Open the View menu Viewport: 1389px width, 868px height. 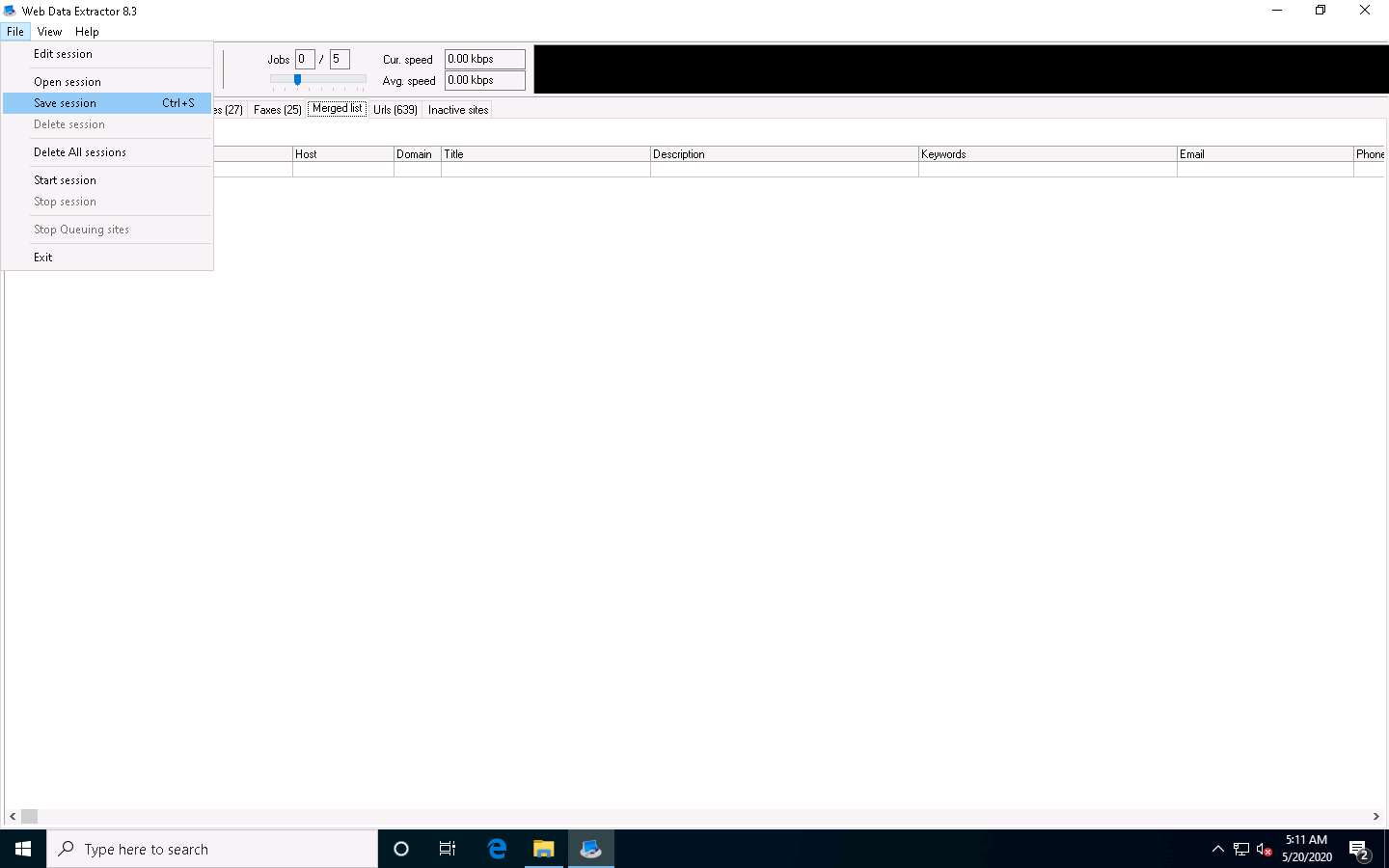point(49,32)
